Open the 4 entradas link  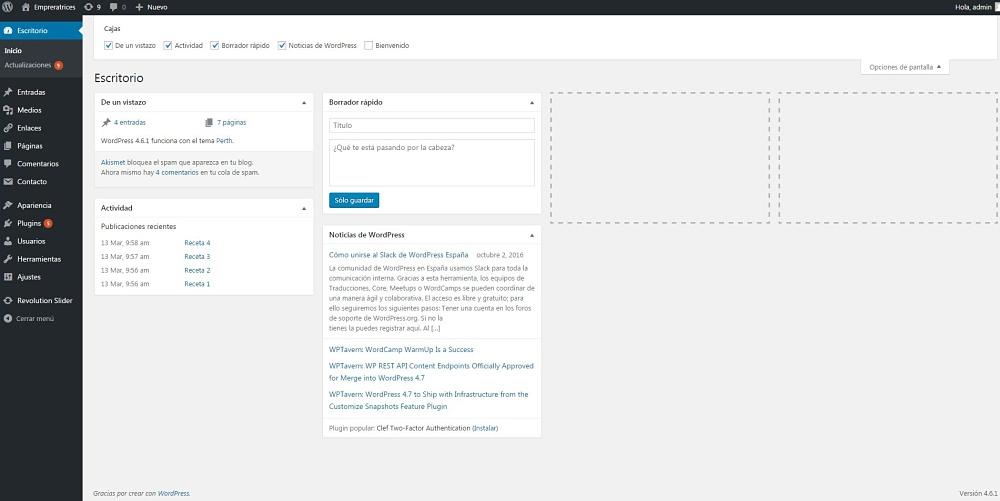[x=130, y=122]
